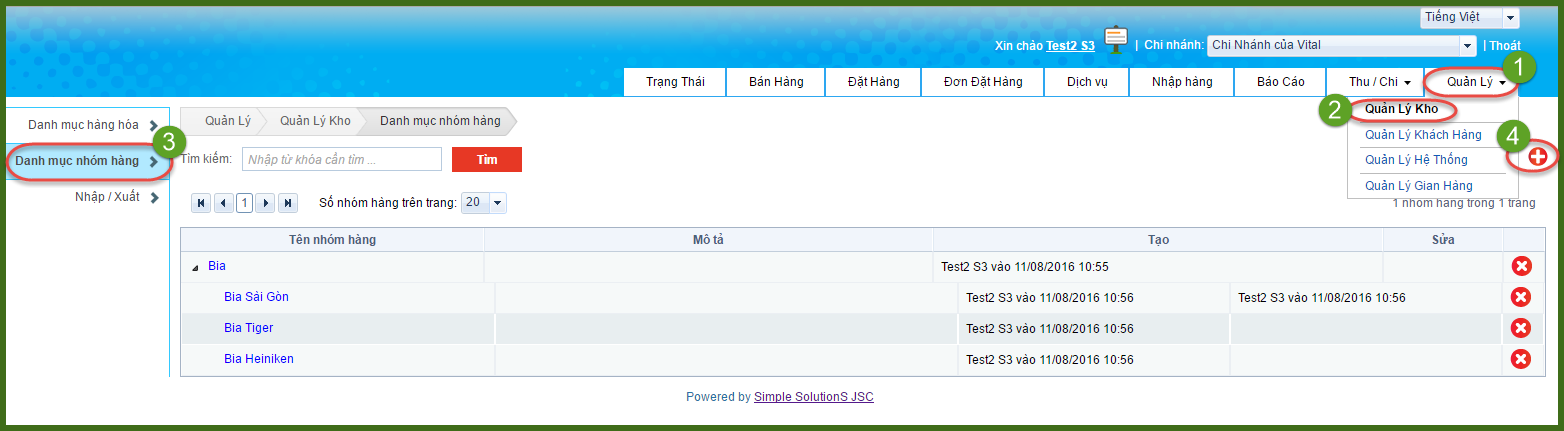
Task: Click the Thoát logout link
Action: coord(1505,46)
